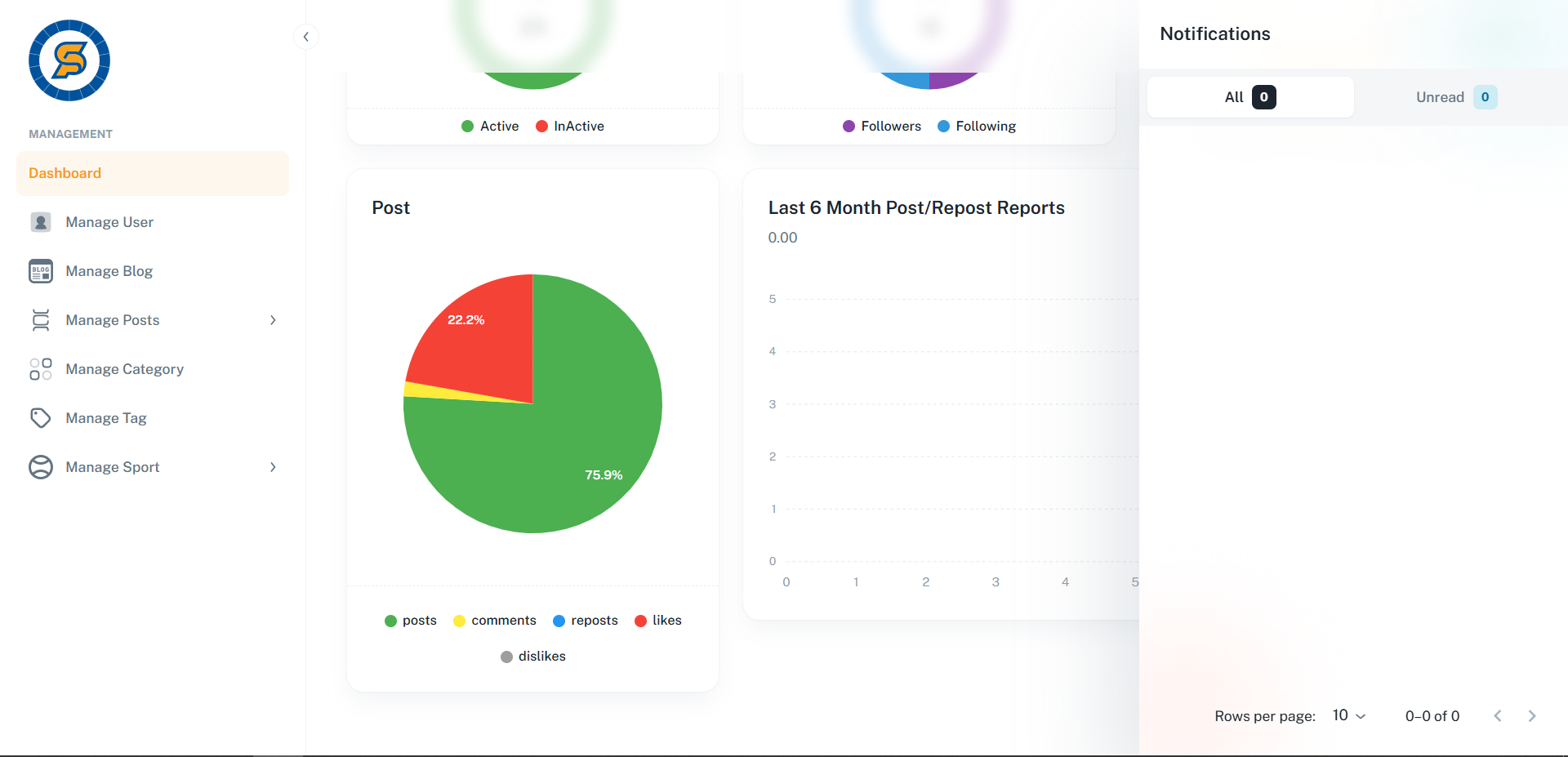1568x757 pixels.
Task: Click the Manage Category grid icon
Action: point(41,369)
